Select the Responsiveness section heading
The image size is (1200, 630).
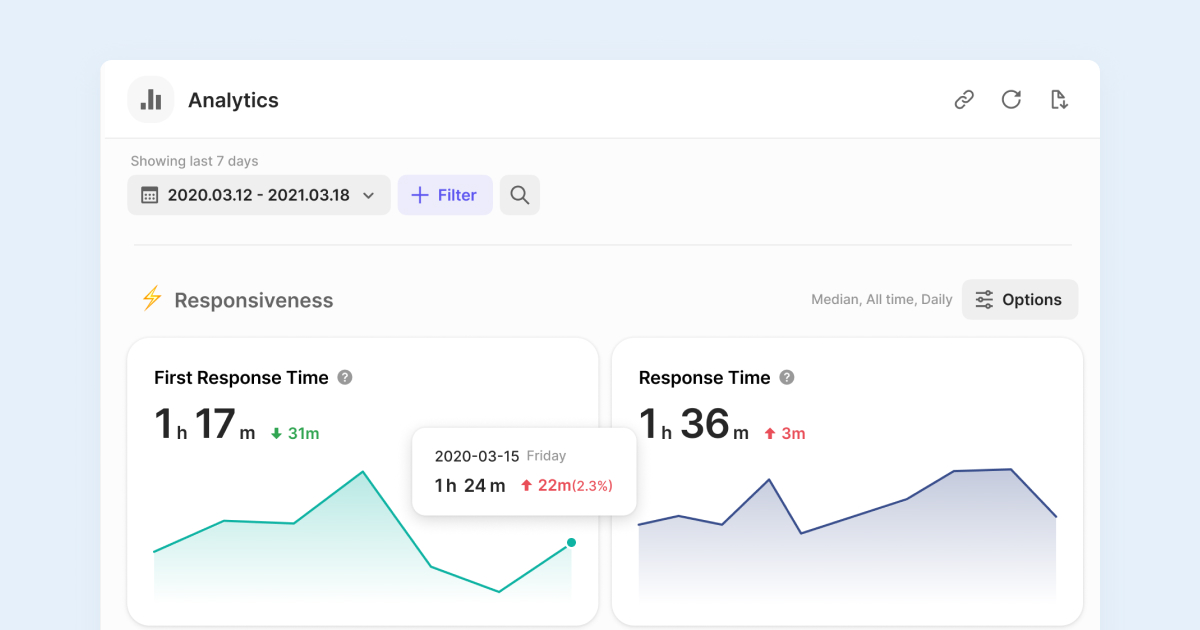[x=253, y=301]
